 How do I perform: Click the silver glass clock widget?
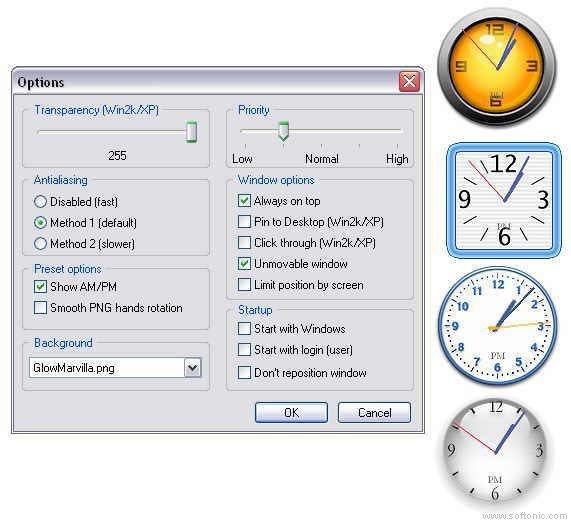496,451
